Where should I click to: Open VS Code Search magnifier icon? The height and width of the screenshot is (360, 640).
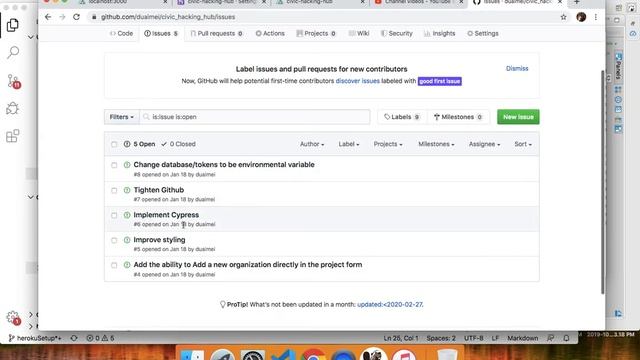(x=13, y=52)
